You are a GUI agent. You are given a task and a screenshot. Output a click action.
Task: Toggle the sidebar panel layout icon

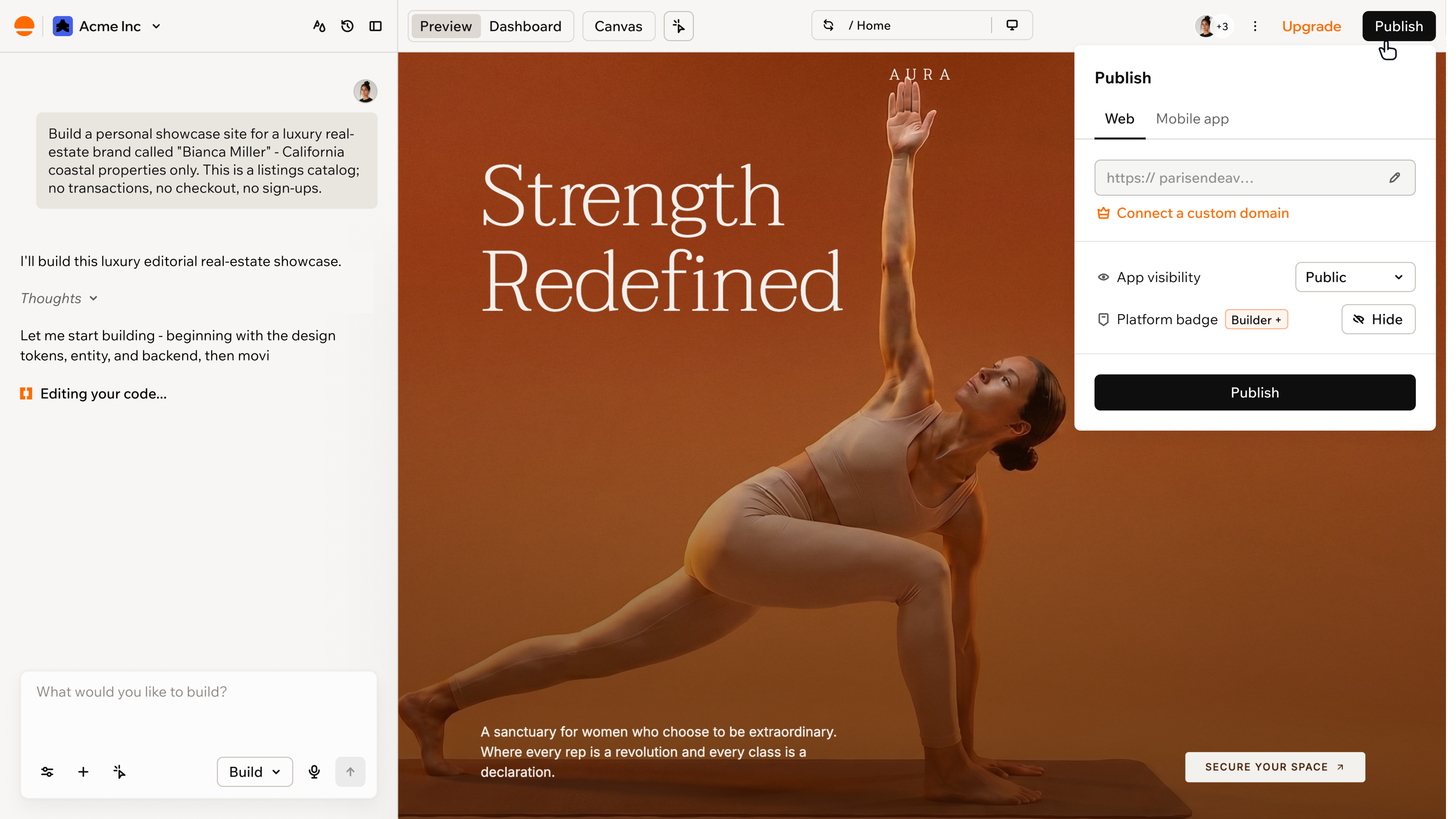(x=375, y=26)
